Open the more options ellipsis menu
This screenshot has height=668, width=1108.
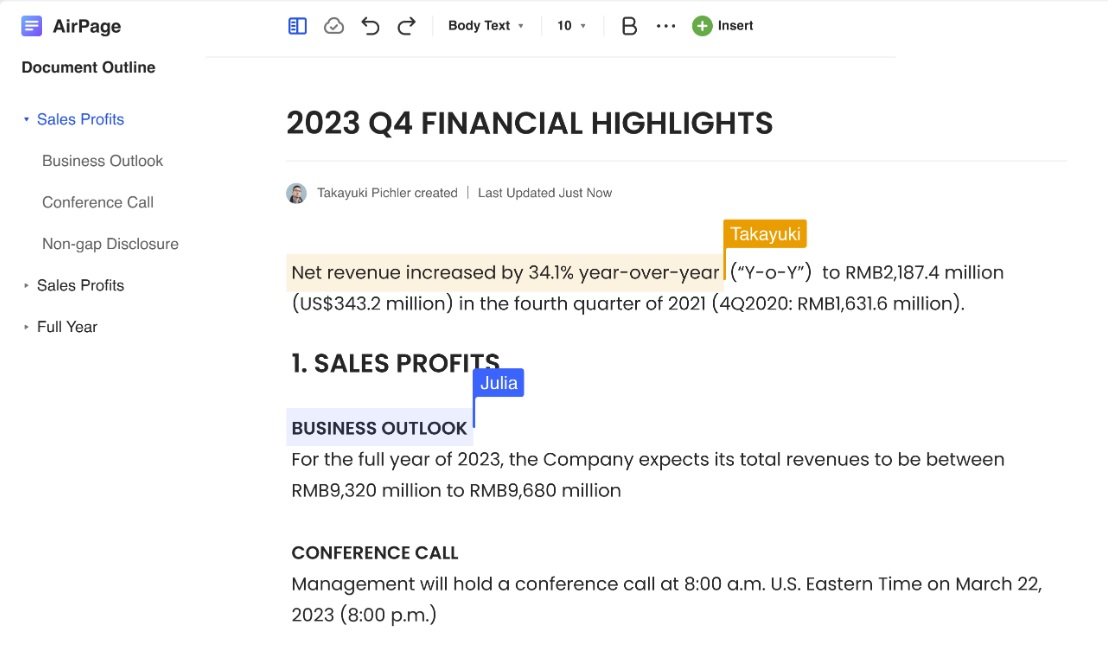click(666, 26)
